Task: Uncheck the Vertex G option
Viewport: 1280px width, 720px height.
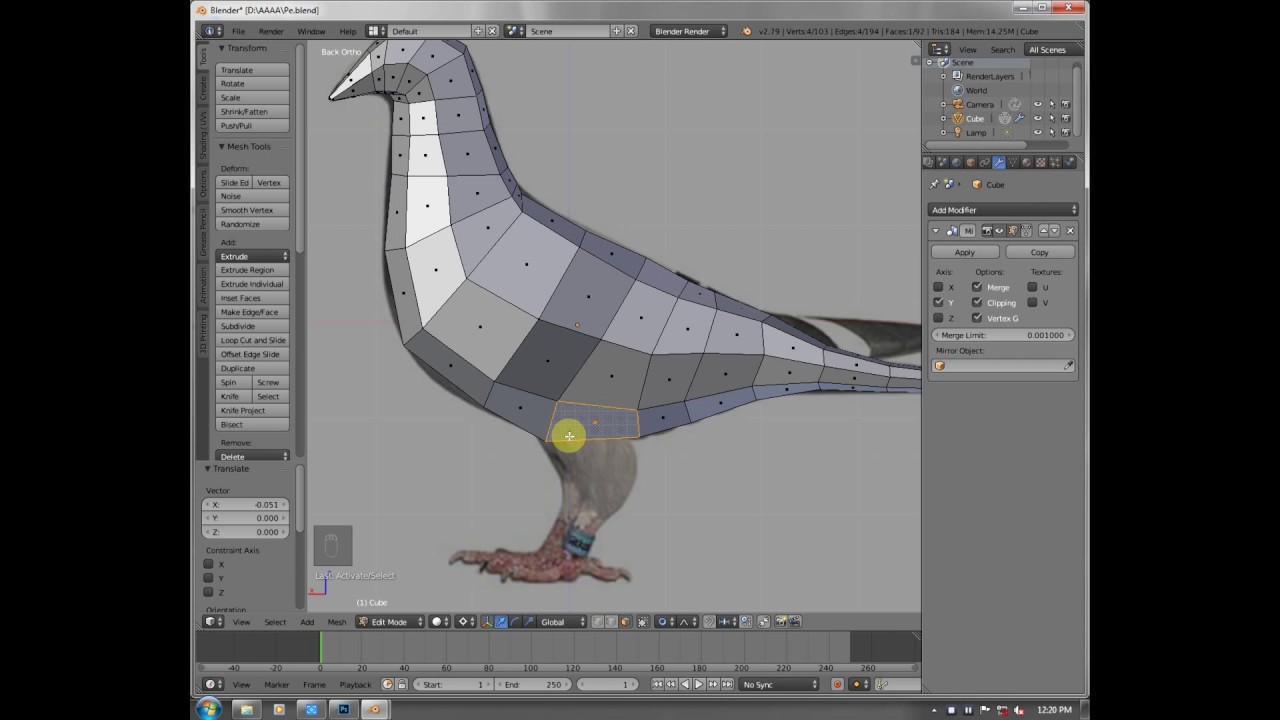Action: [977, 318]
